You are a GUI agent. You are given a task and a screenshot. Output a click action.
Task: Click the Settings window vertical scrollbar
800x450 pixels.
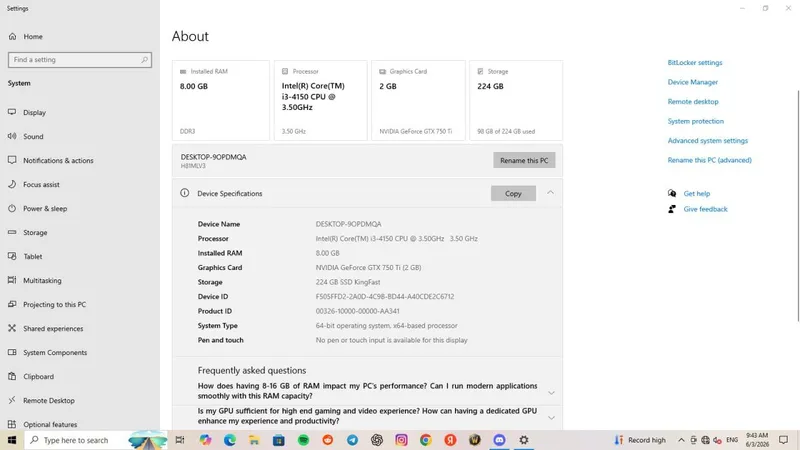click(x=798, y=206)
